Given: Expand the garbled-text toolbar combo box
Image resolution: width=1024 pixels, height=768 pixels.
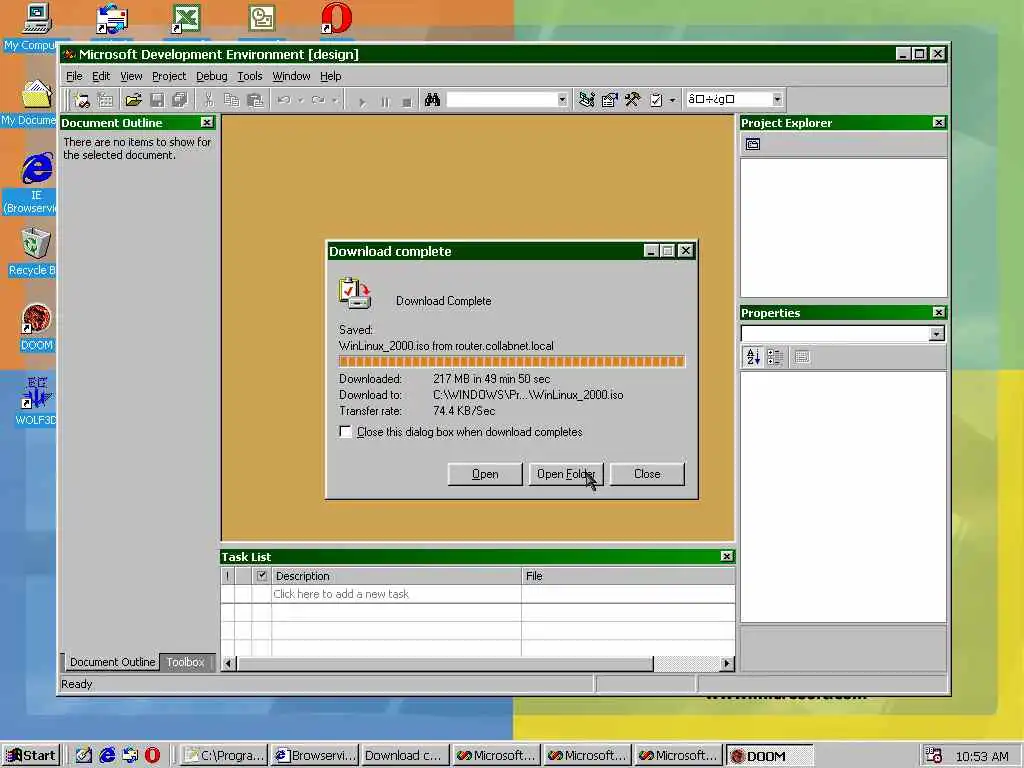Looking at the screenshot, I should tap(777, 99).
